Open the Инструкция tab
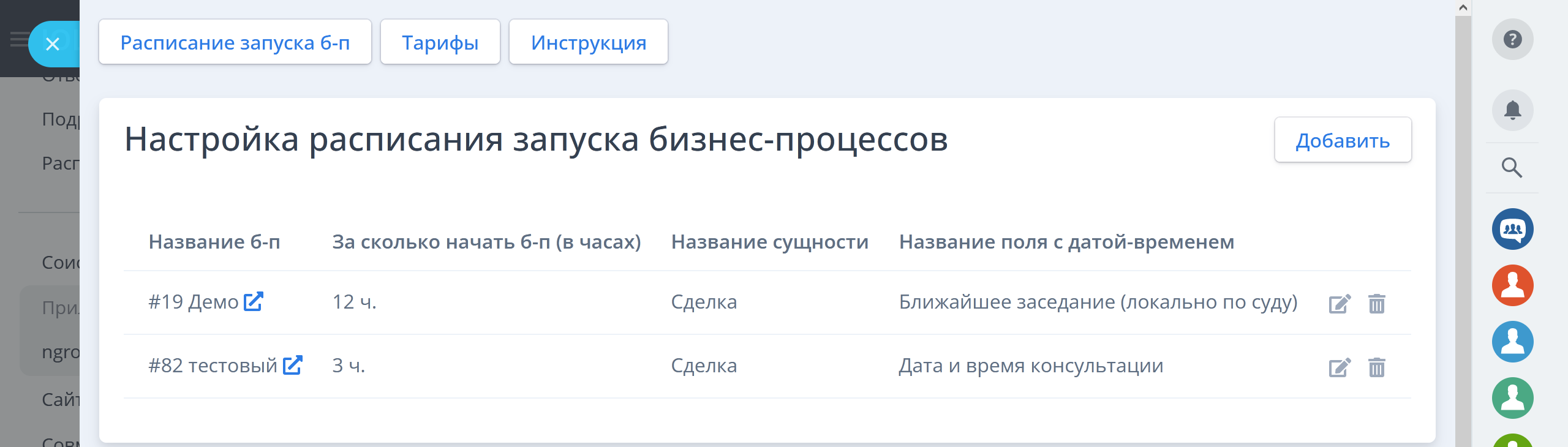The height and width of the screenshot is (447, 1568). [588, 42]
